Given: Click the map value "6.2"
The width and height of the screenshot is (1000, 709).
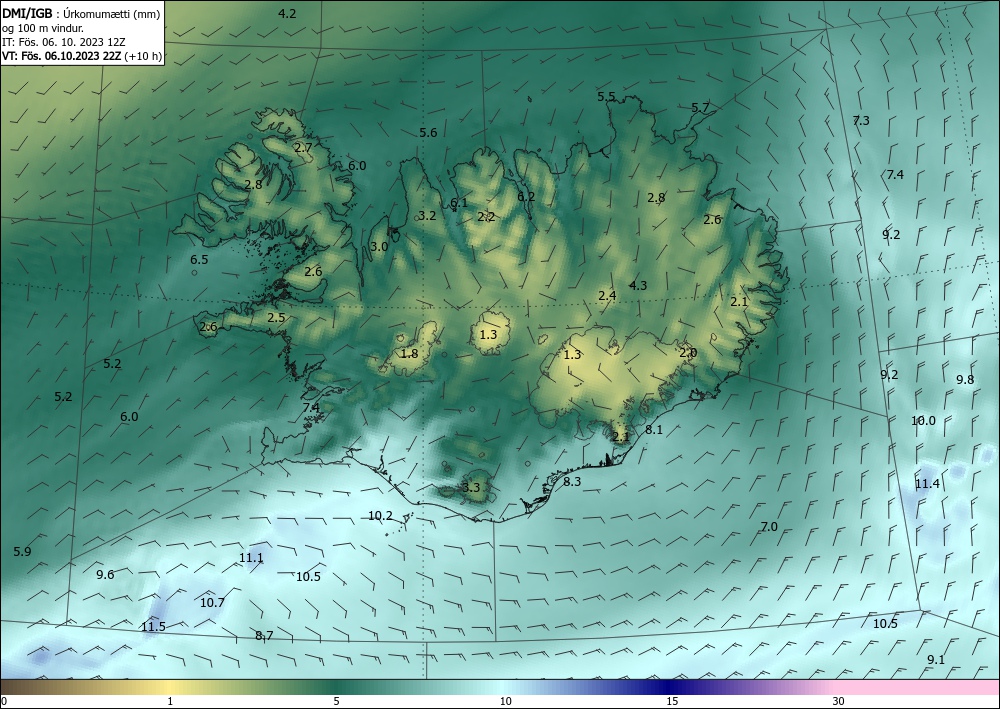Looking at the screenshot, I should [x=526, y=196].
